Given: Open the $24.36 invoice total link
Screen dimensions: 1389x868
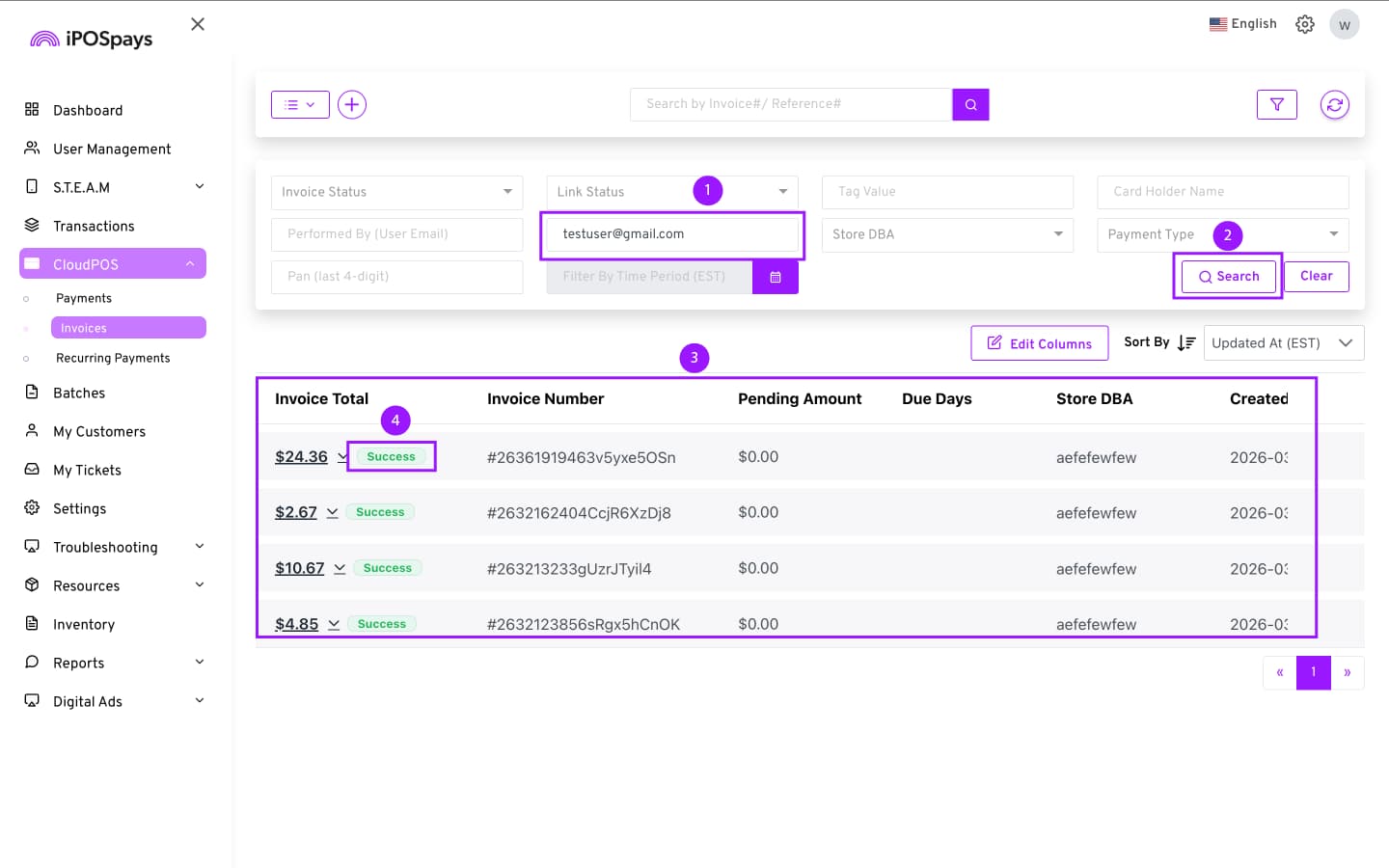Looking at the screenshot, I should click(x=301, y=456).
